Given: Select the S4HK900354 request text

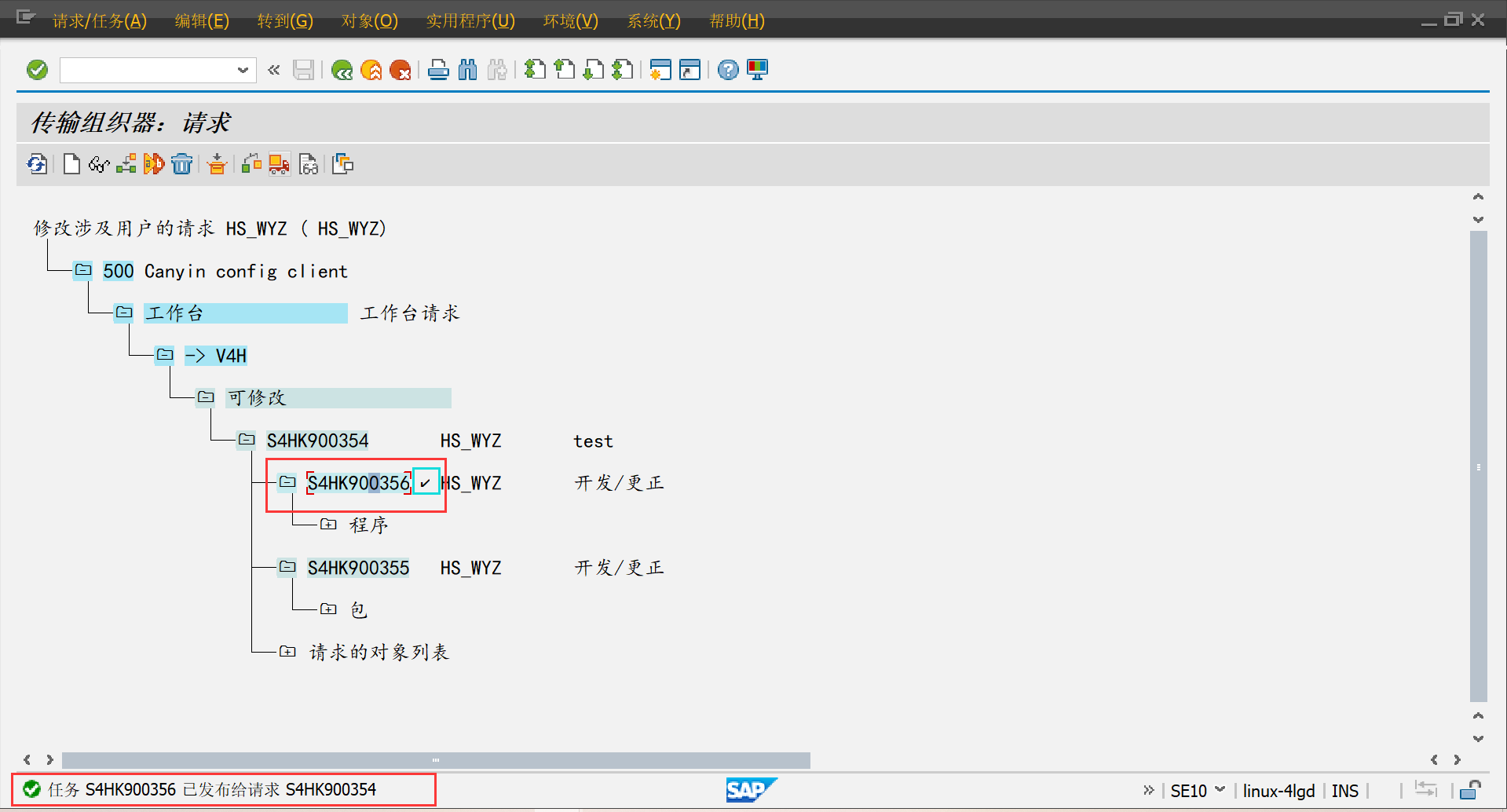Looking at the screenshot, I should pos(317,441).
